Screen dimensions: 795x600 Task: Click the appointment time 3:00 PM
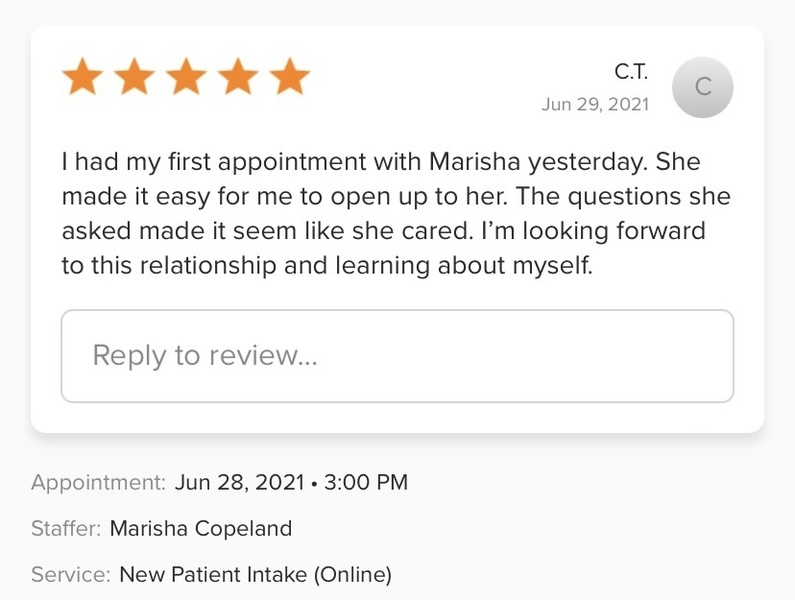pos(365,482)
